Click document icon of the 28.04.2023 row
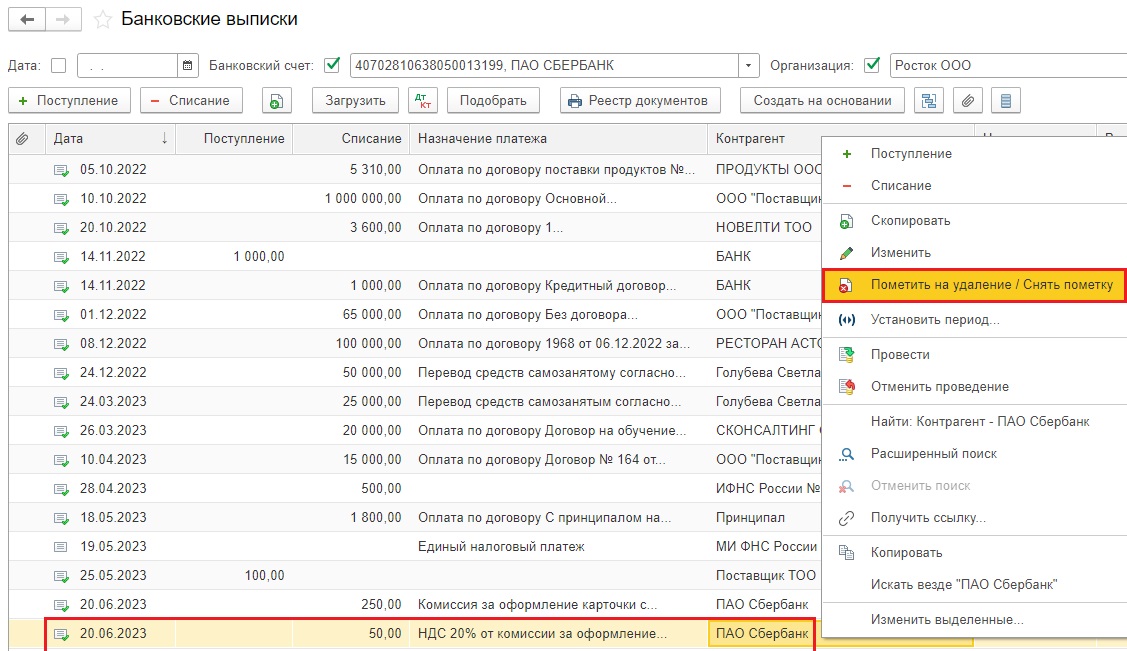 62,489
